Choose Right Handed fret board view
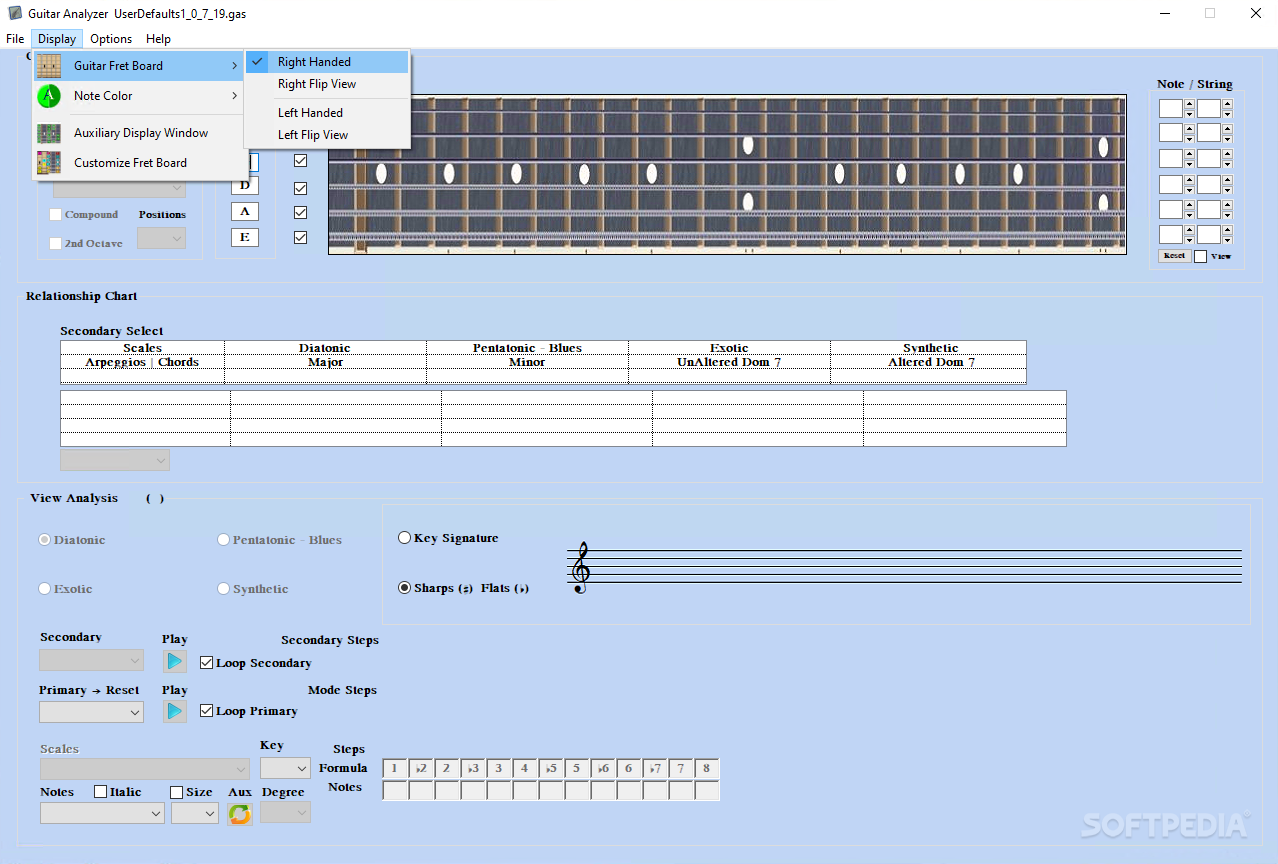 click(x=327, y=62)
